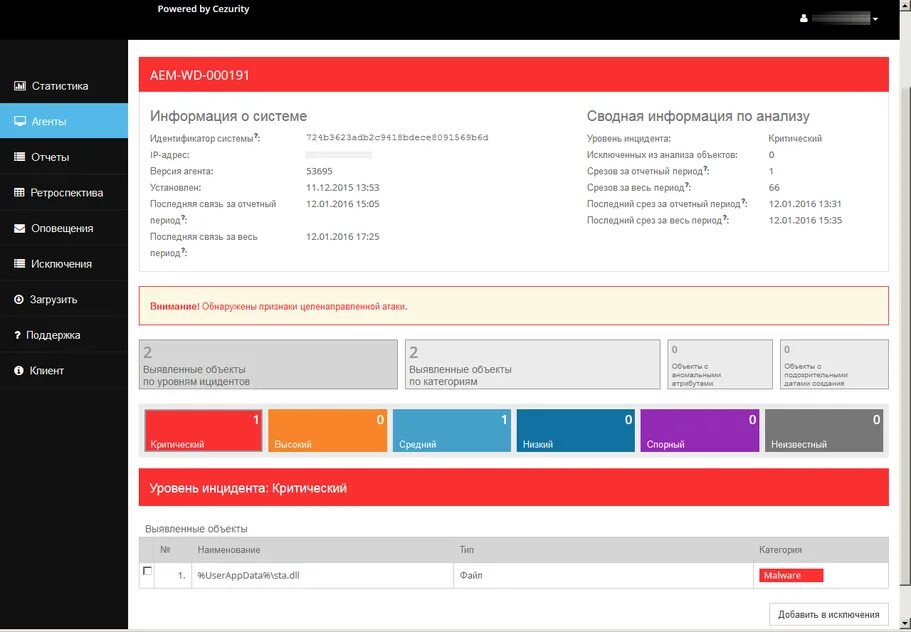Click the Наименование column header

pos(229,550)
